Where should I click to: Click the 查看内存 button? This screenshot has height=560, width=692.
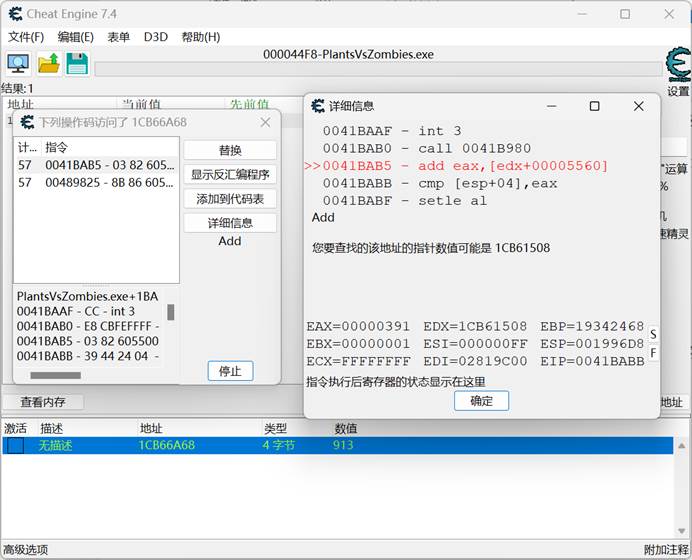[x=43, y=402]
